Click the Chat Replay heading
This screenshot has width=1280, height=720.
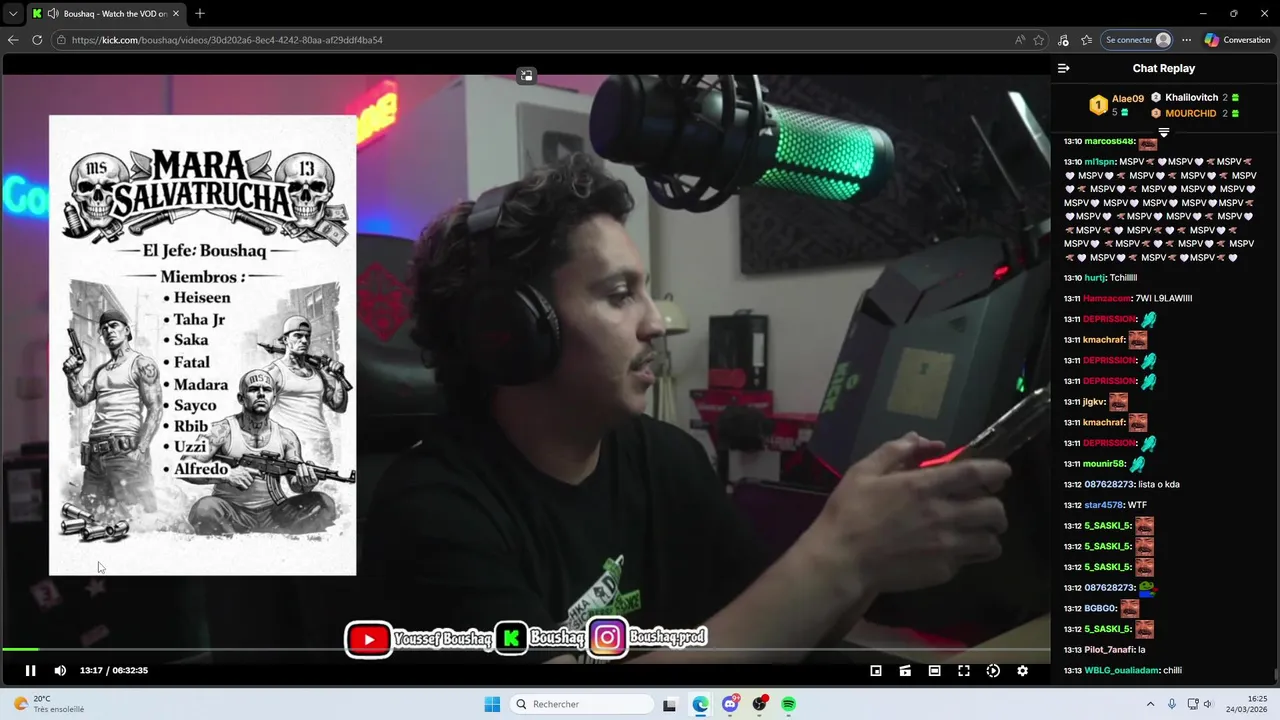coord(1164,68)
